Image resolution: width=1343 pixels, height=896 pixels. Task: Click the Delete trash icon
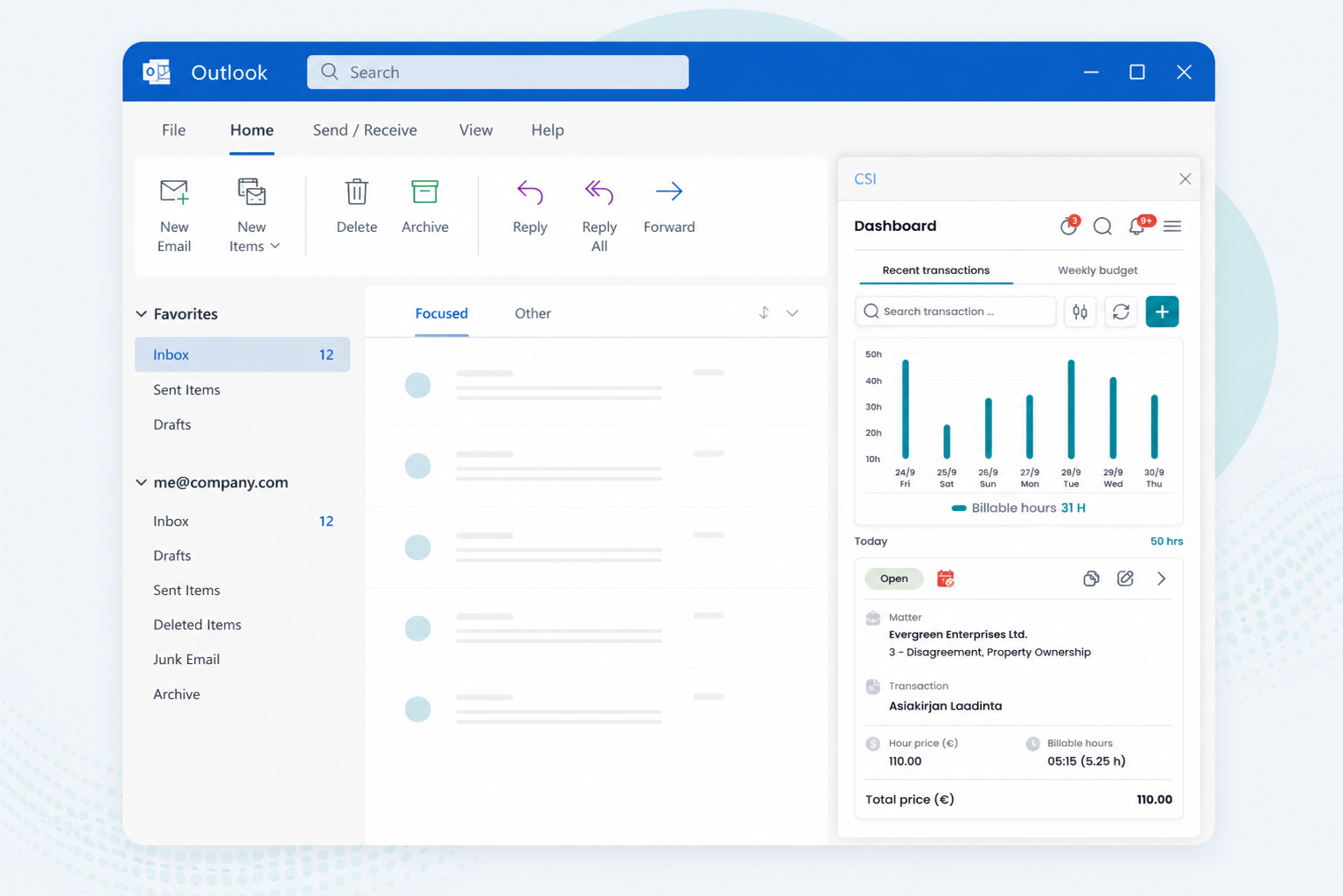357,192
